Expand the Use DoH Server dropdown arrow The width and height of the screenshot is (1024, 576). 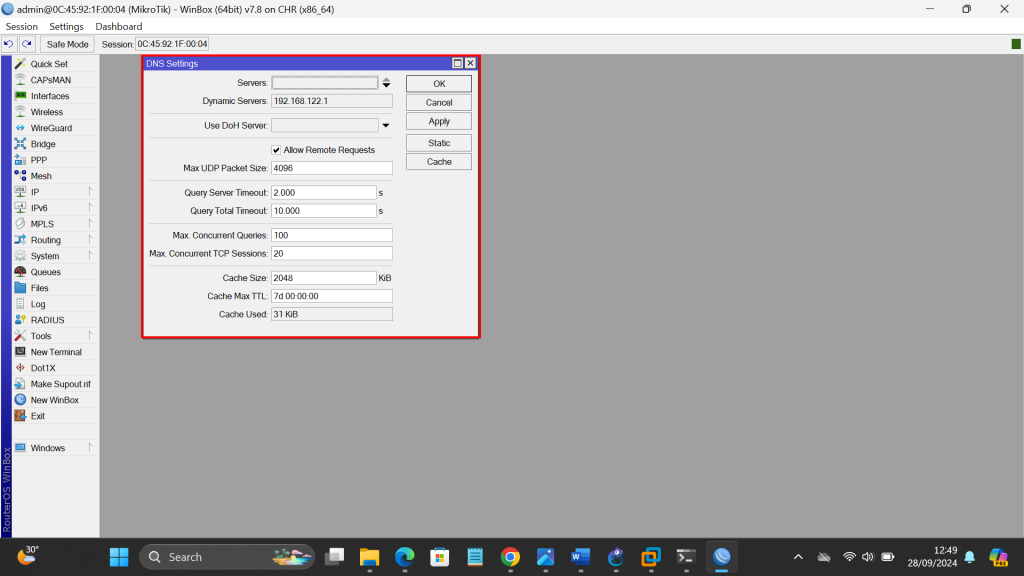[x=386, y=126]
